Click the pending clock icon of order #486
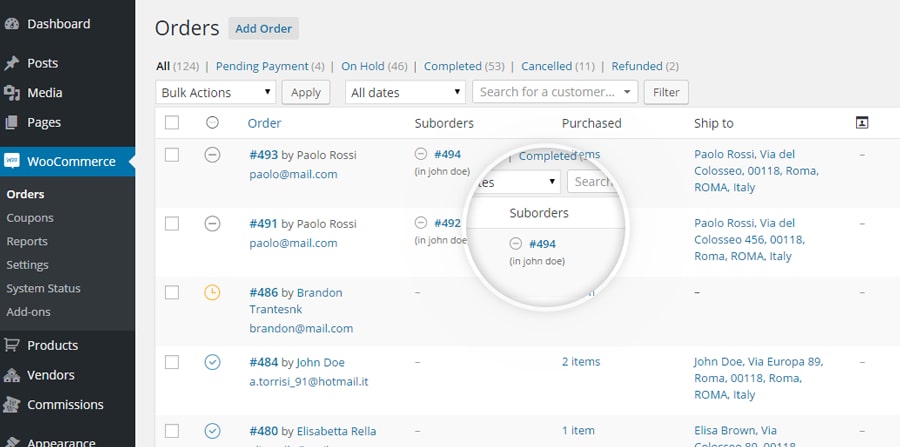Viewport: 900px width, 447px height. [212, 293]
